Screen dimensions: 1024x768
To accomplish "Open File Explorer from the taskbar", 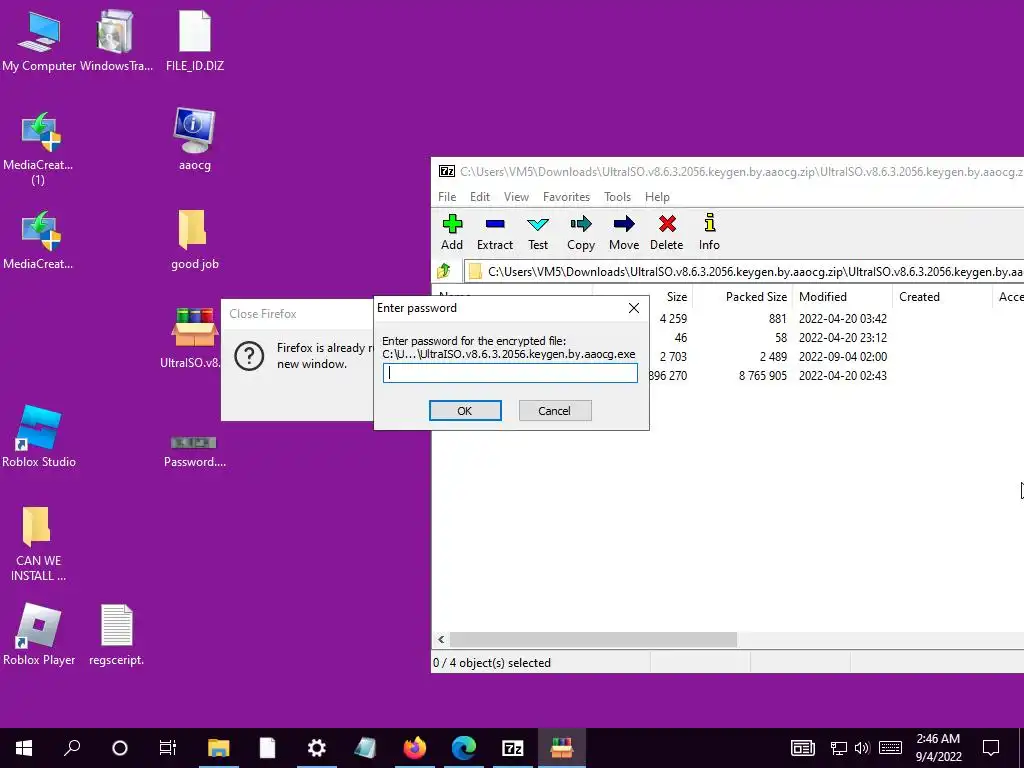I will pos(219,748).
